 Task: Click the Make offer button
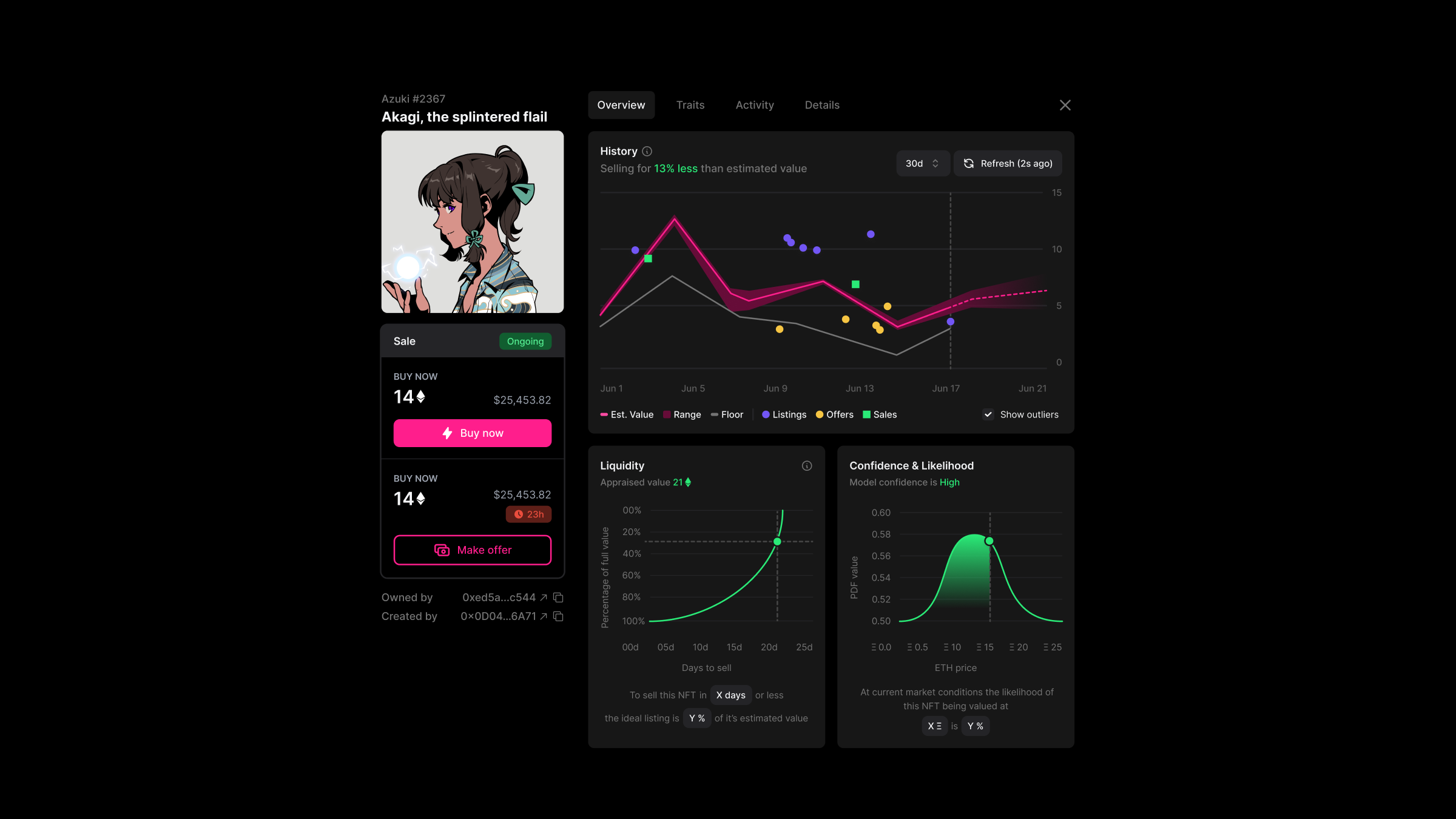[x=472, y=549]
